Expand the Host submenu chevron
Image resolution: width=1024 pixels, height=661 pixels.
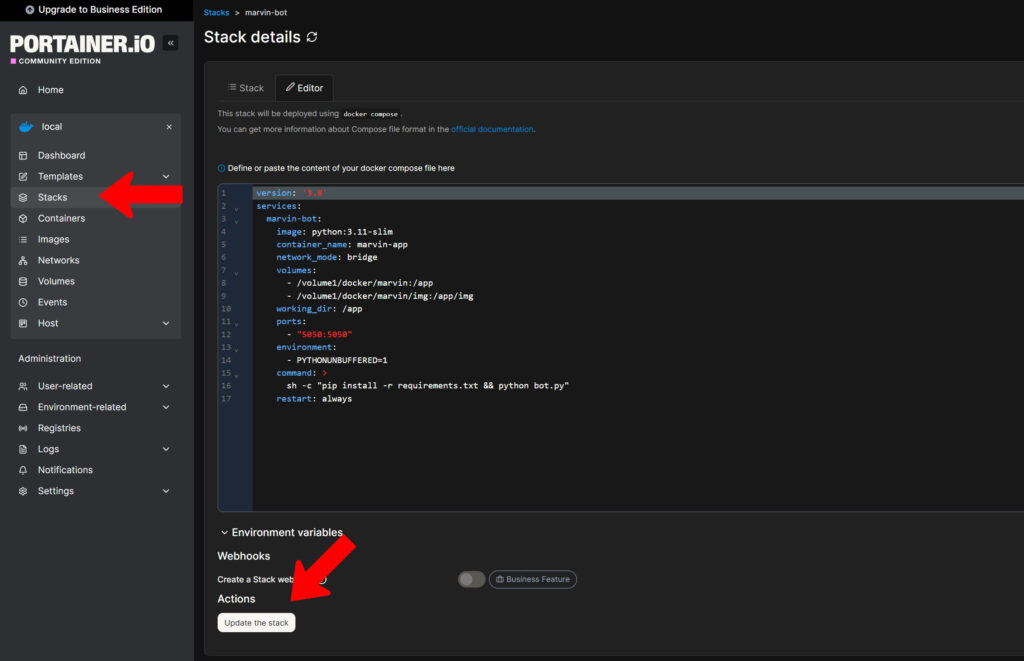click(166, 324)
